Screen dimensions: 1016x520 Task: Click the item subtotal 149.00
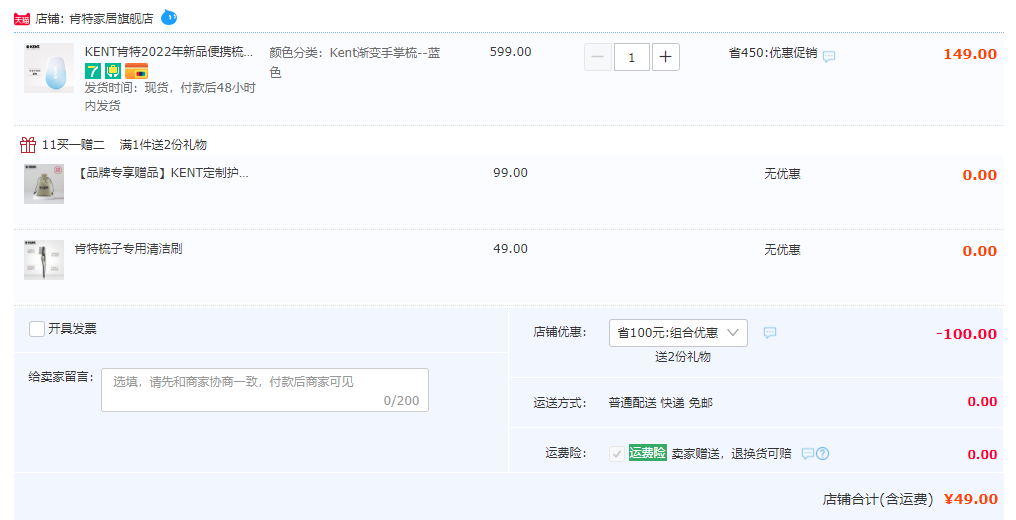970,54
